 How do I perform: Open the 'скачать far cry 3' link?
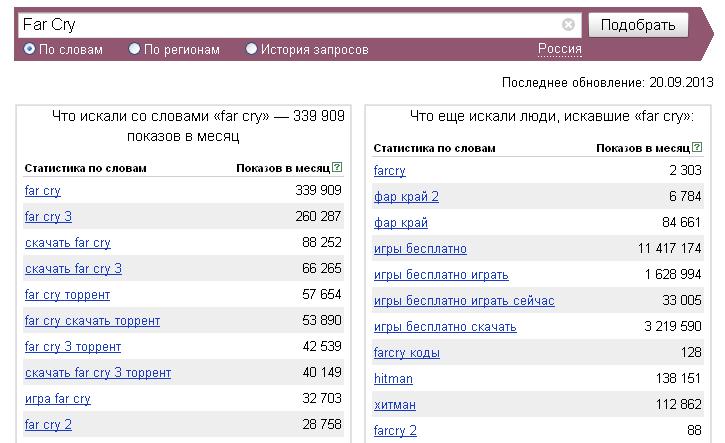point(73,269)
